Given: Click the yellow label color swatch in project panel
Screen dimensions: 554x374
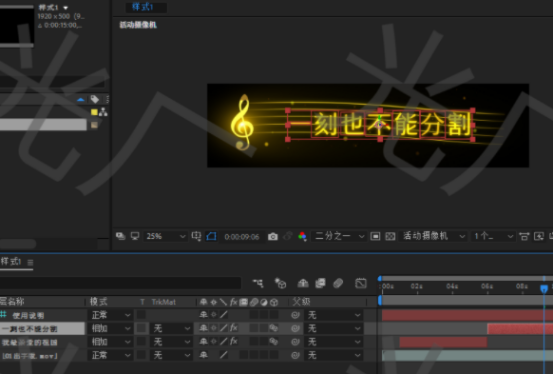Looking at the screenshot, I should pyautogui.click(x=94, y=112).
